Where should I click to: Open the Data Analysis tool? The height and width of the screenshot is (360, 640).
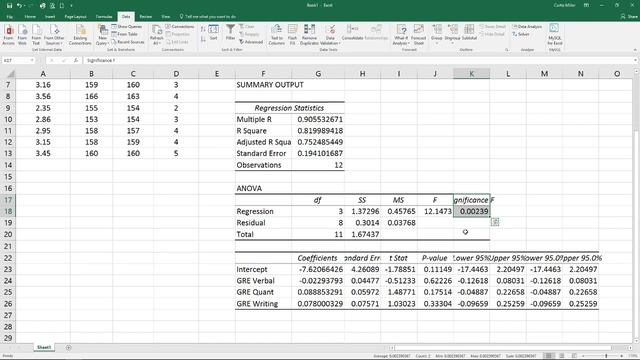[527, 27]
